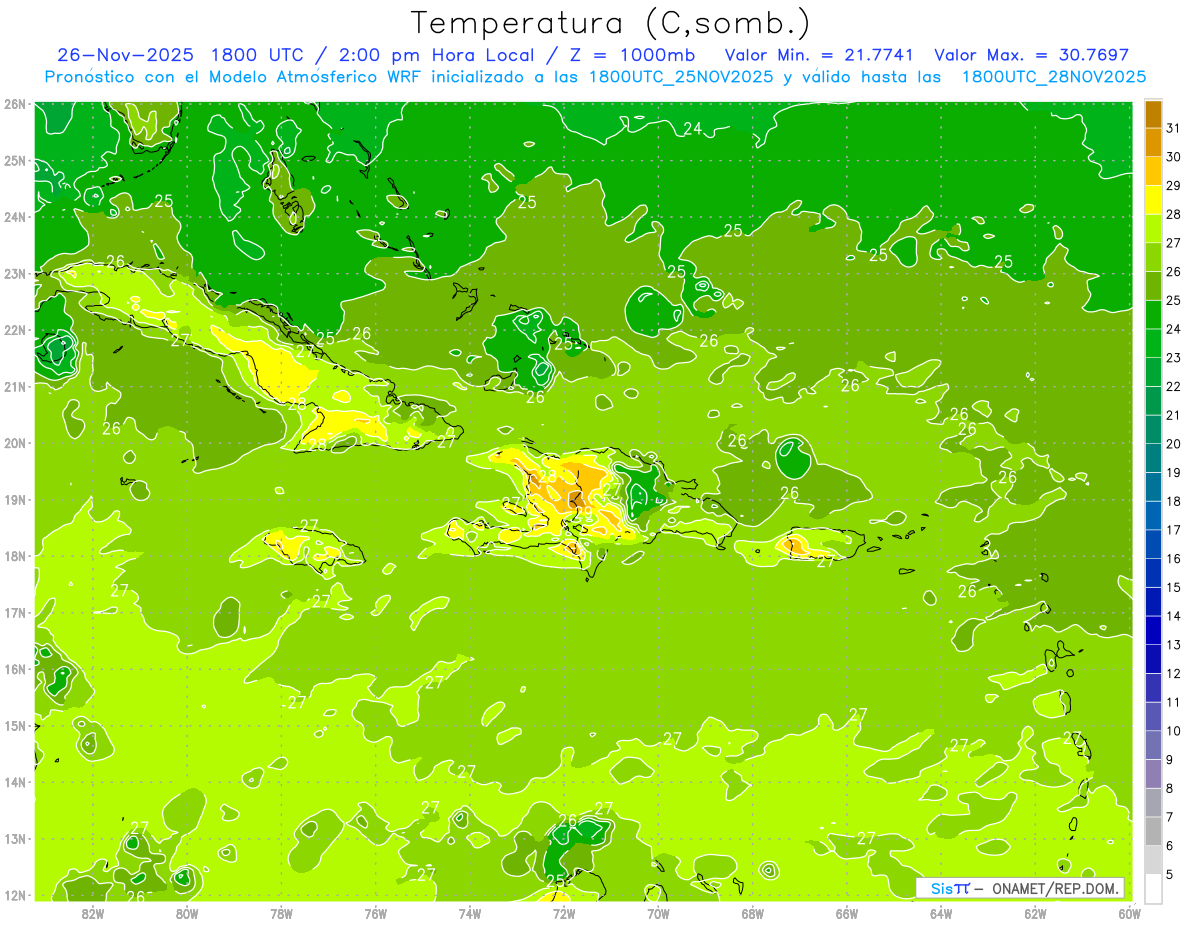Click the legend value 5
The width and height of the screenshot is (1200, 927).
point(1171,875)
